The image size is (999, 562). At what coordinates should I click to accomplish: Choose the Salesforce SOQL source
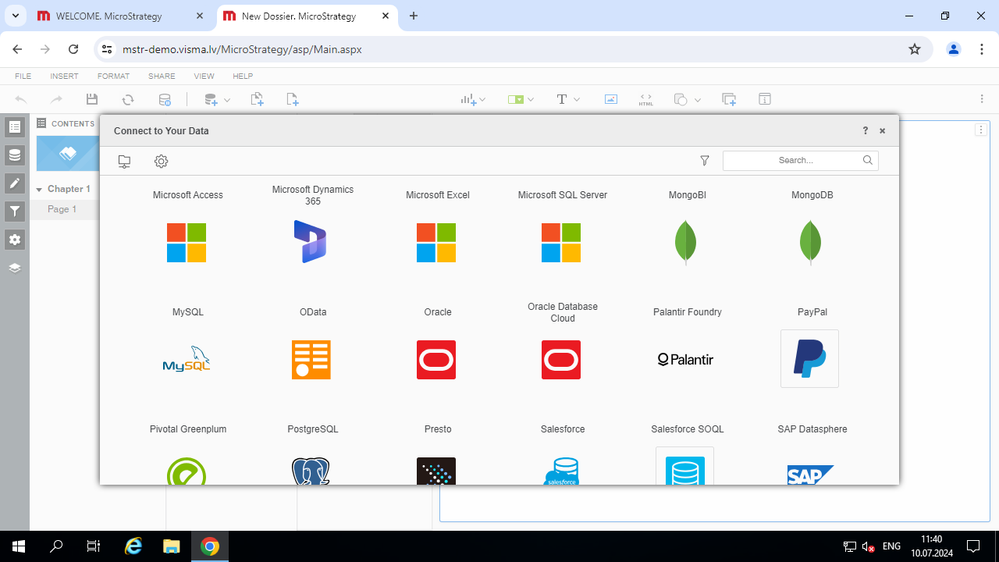[x=685, y=466]
